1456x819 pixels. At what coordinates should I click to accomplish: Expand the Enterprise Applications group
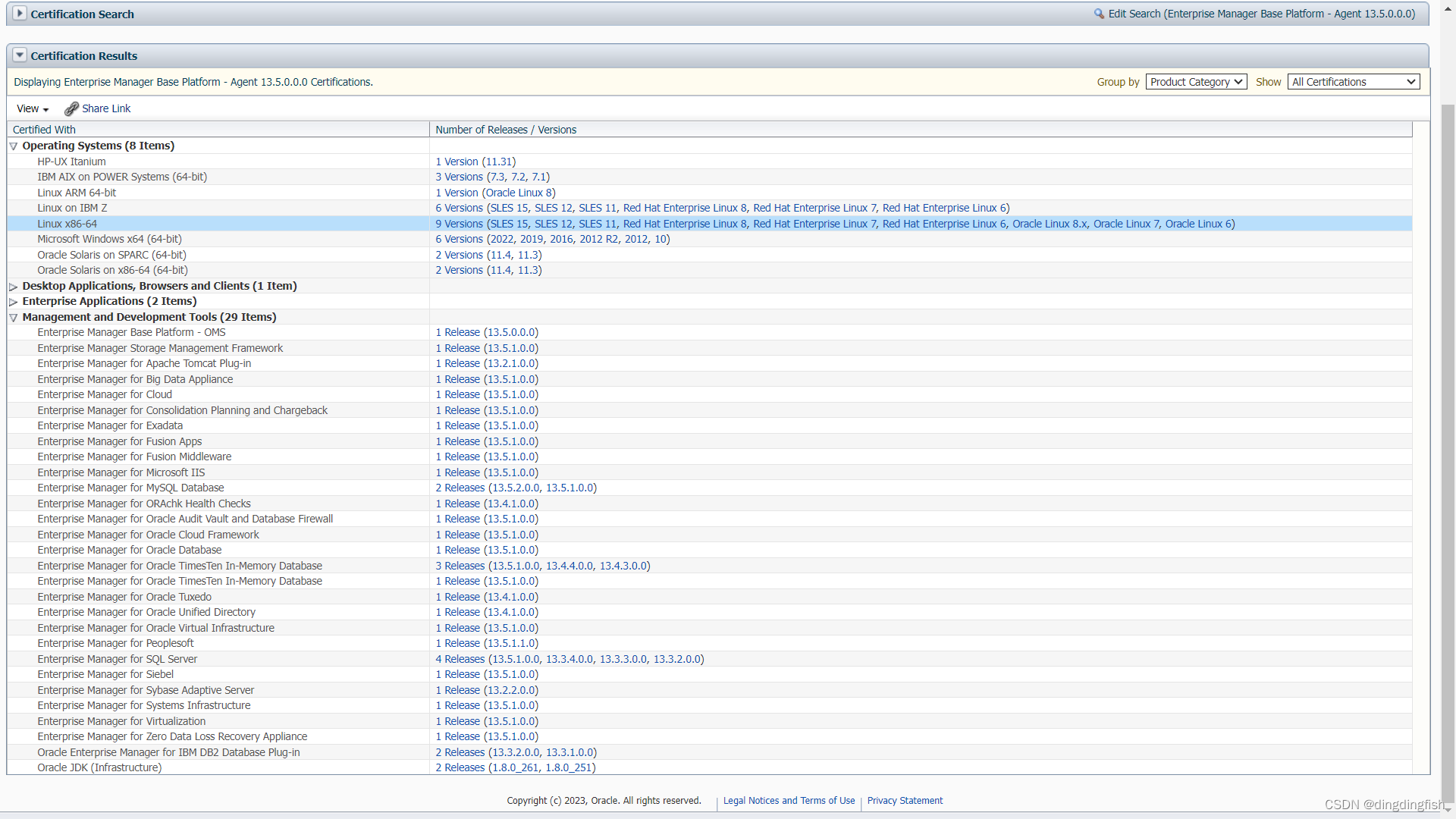click(14, 302)
